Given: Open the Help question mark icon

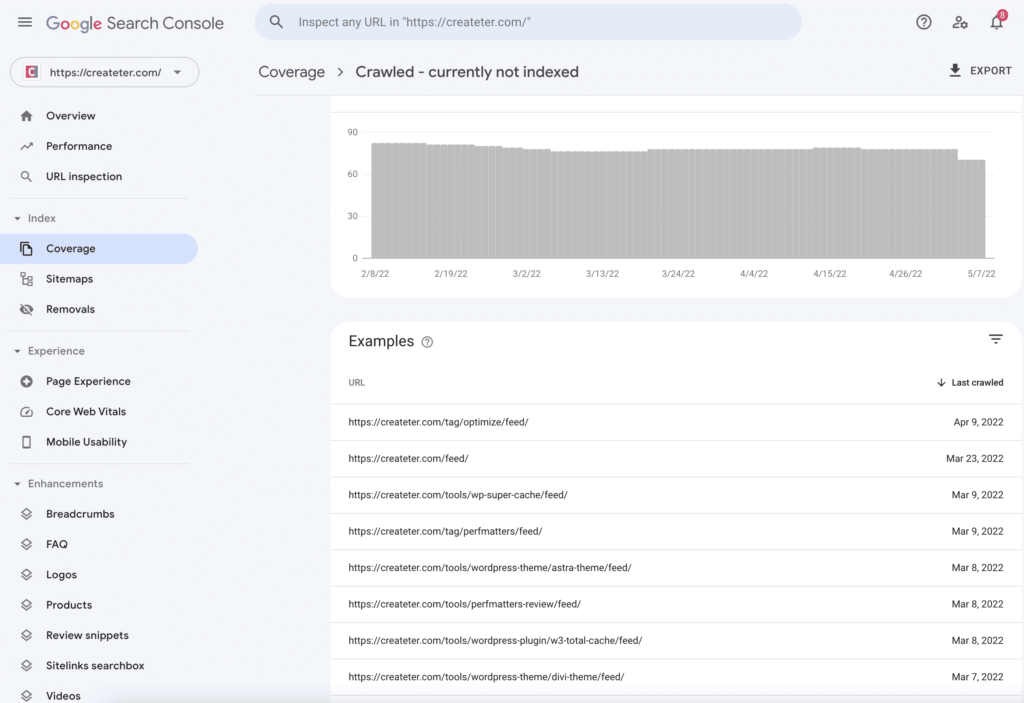Looking at the screenshot, I should pyautogui.click(x=923, y=22).
